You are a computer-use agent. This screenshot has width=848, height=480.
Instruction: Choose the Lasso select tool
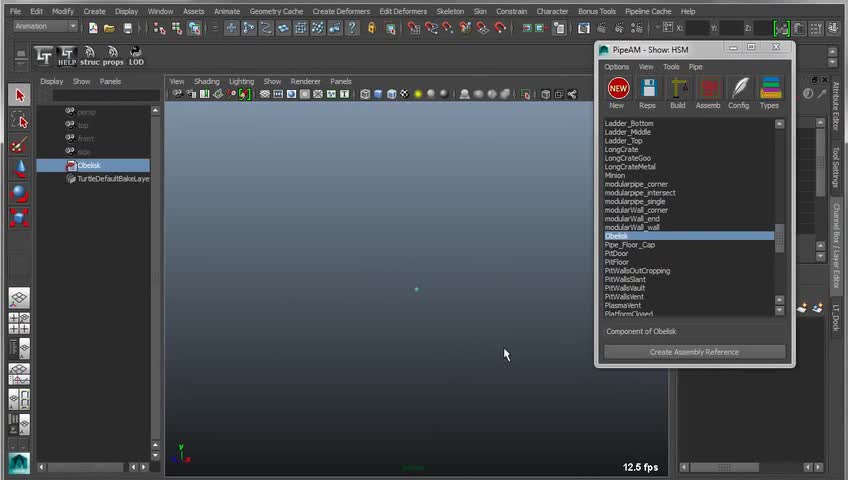pyautogui.click(x=19, y=121)
